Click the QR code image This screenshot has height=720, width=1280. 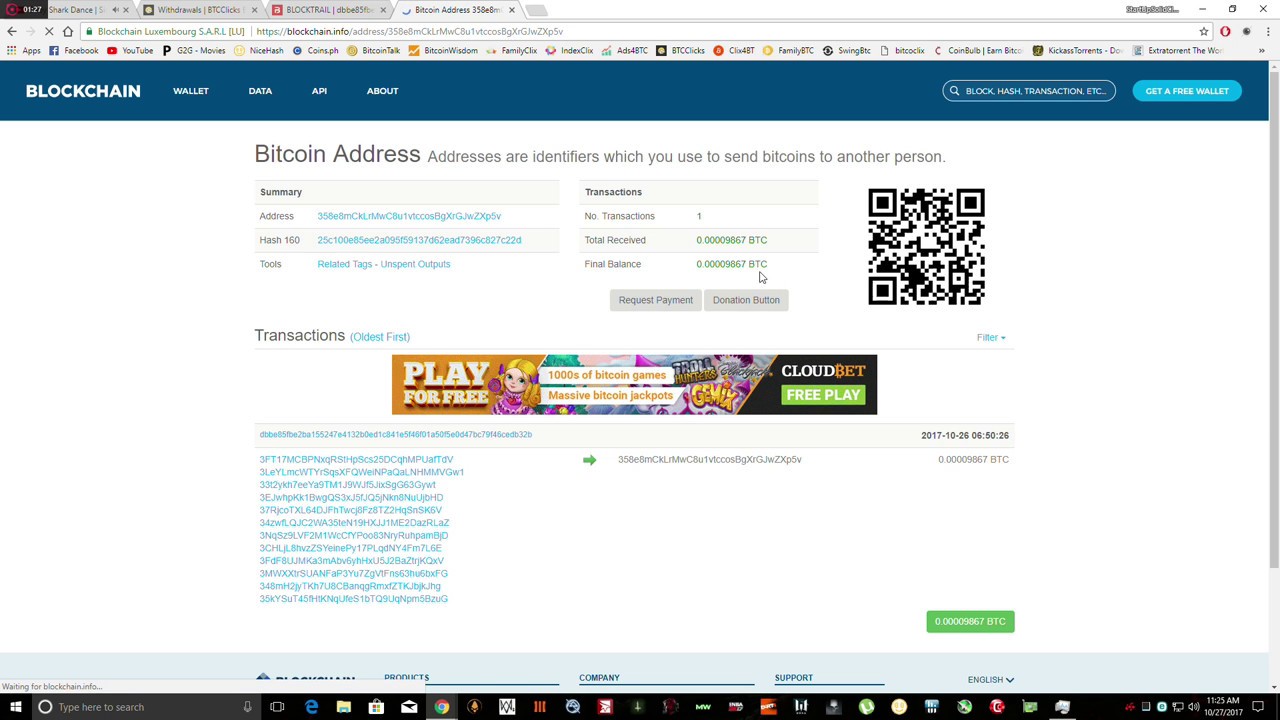(926, 246)
